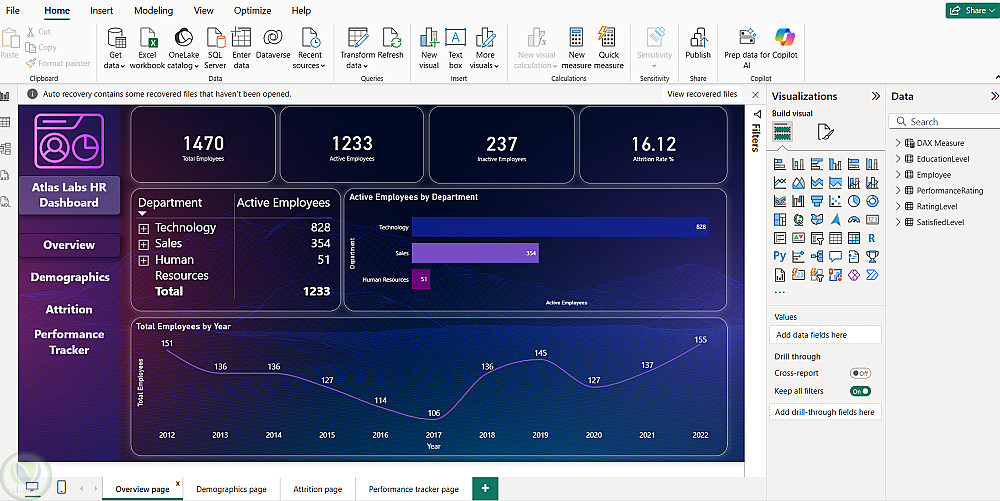The width and height of the screenshot is (1000, 501).
Task: Turn off Keep all filters toggle
Action: pos(860,391)
